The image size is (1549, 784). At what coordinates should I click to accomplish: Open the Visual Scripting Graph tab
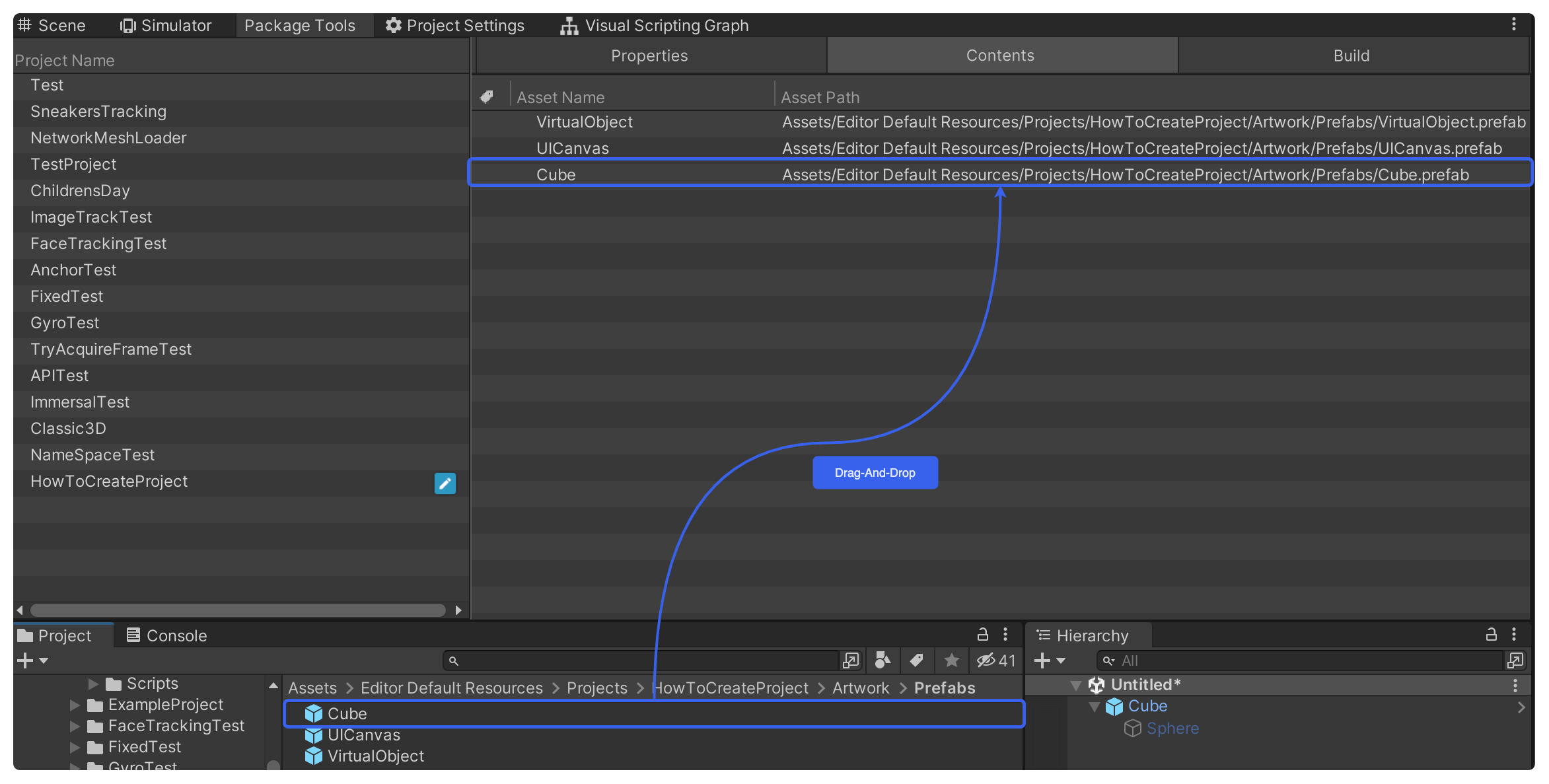click(x=655, y=25)
